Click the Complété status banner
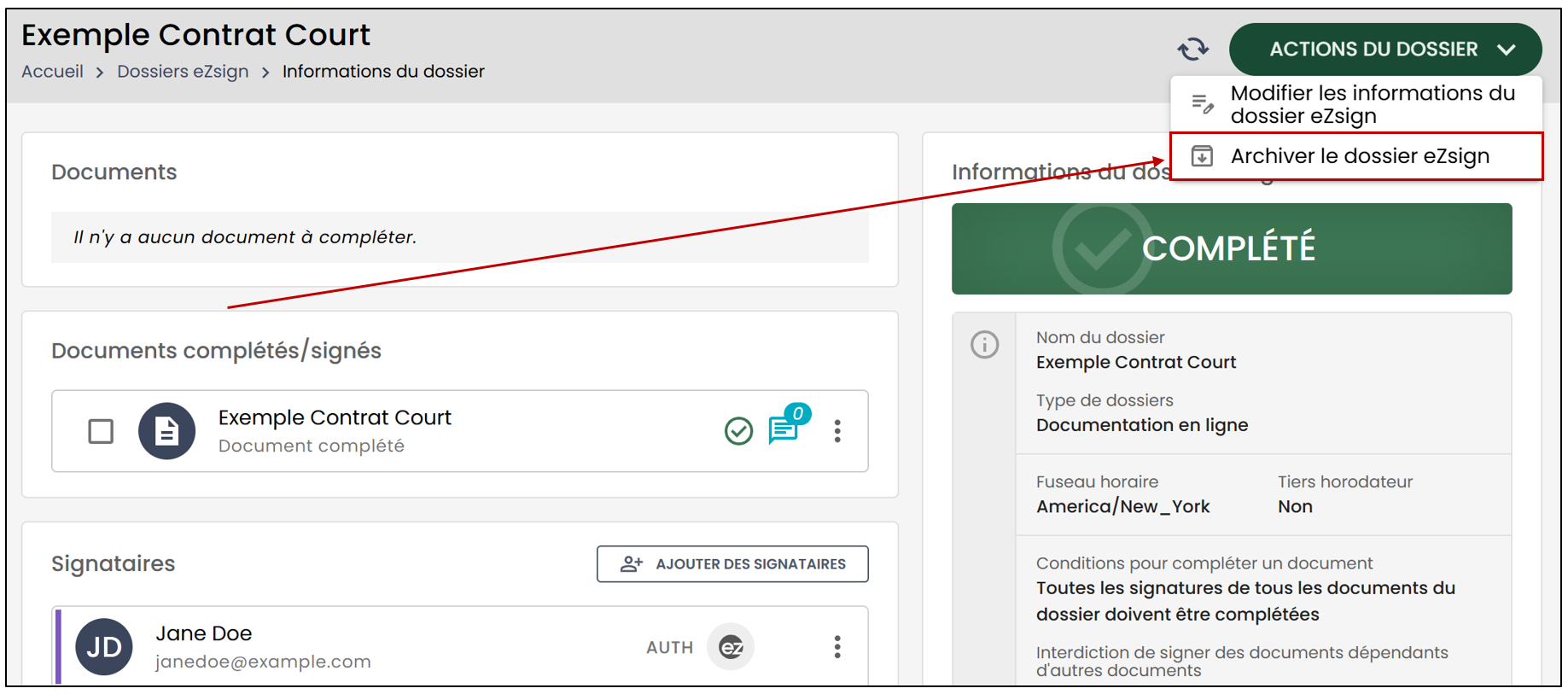Image resolution: width=1568 pixels, height=694 pixels. [1232, 248]
